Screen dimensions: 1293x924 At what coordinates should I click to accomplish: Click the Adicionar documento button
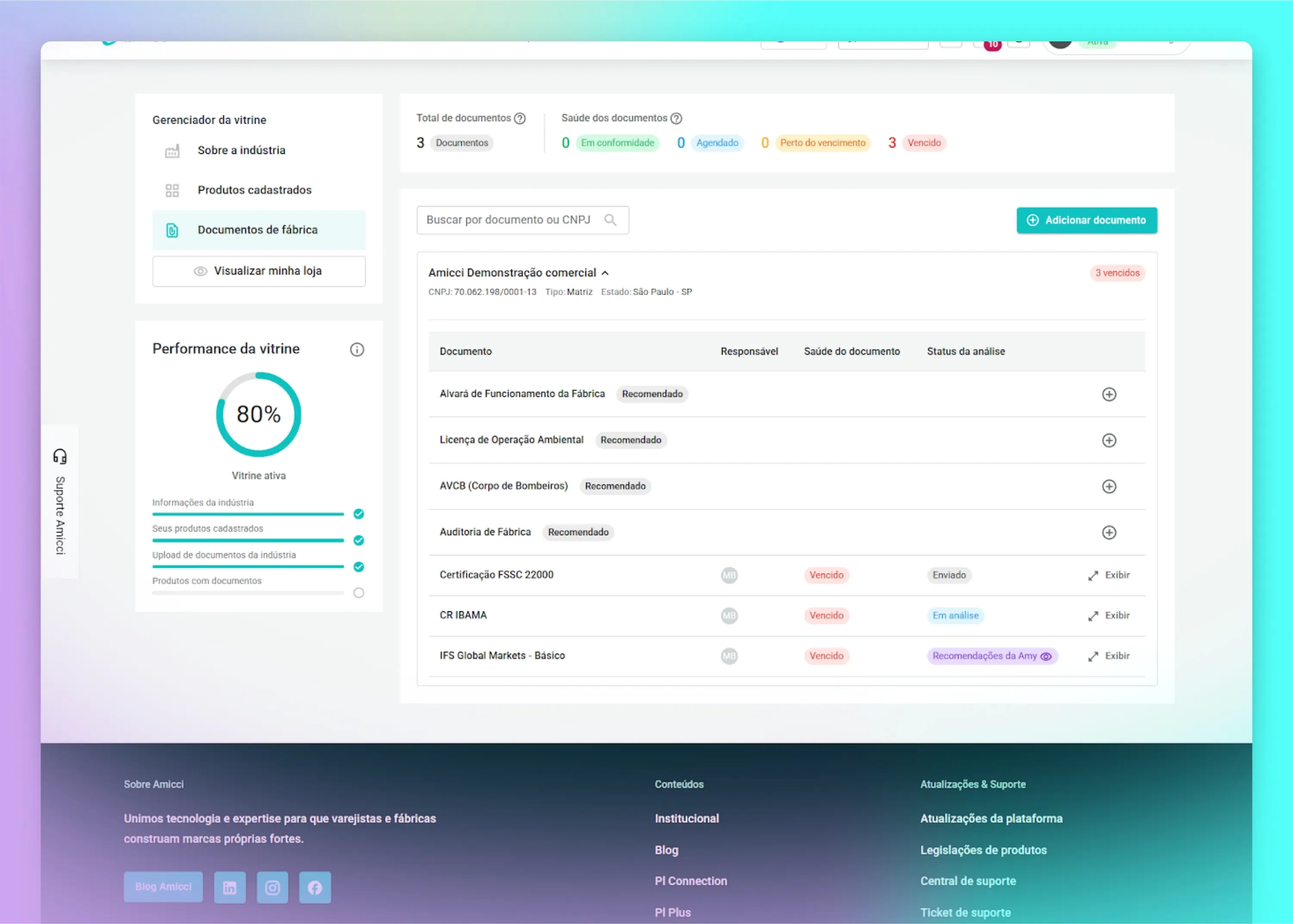[1086, 220]
